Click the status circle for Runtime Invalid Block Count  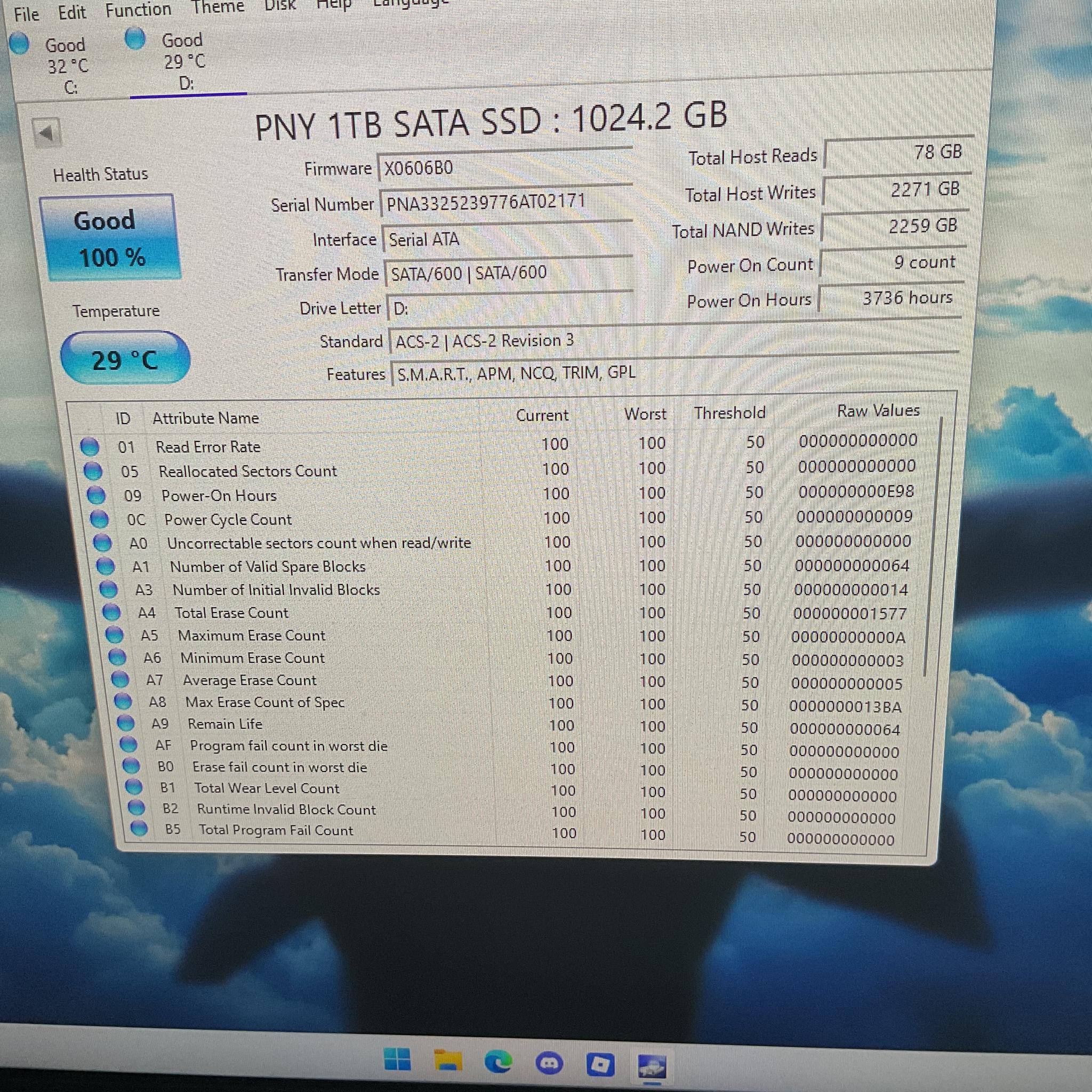[x=137, y=808]
